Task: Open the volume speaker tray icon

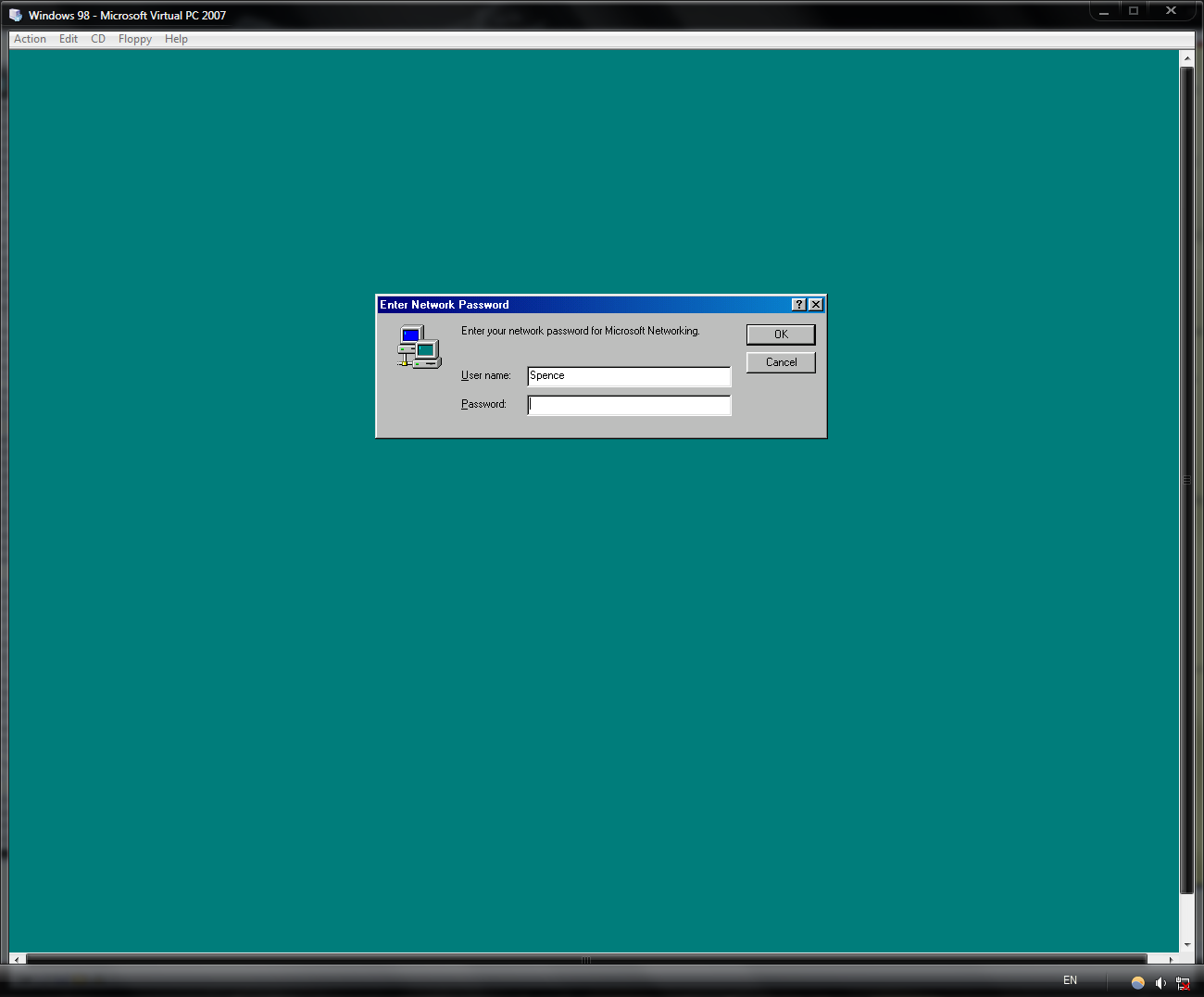Action: (x=1160, y=983)
